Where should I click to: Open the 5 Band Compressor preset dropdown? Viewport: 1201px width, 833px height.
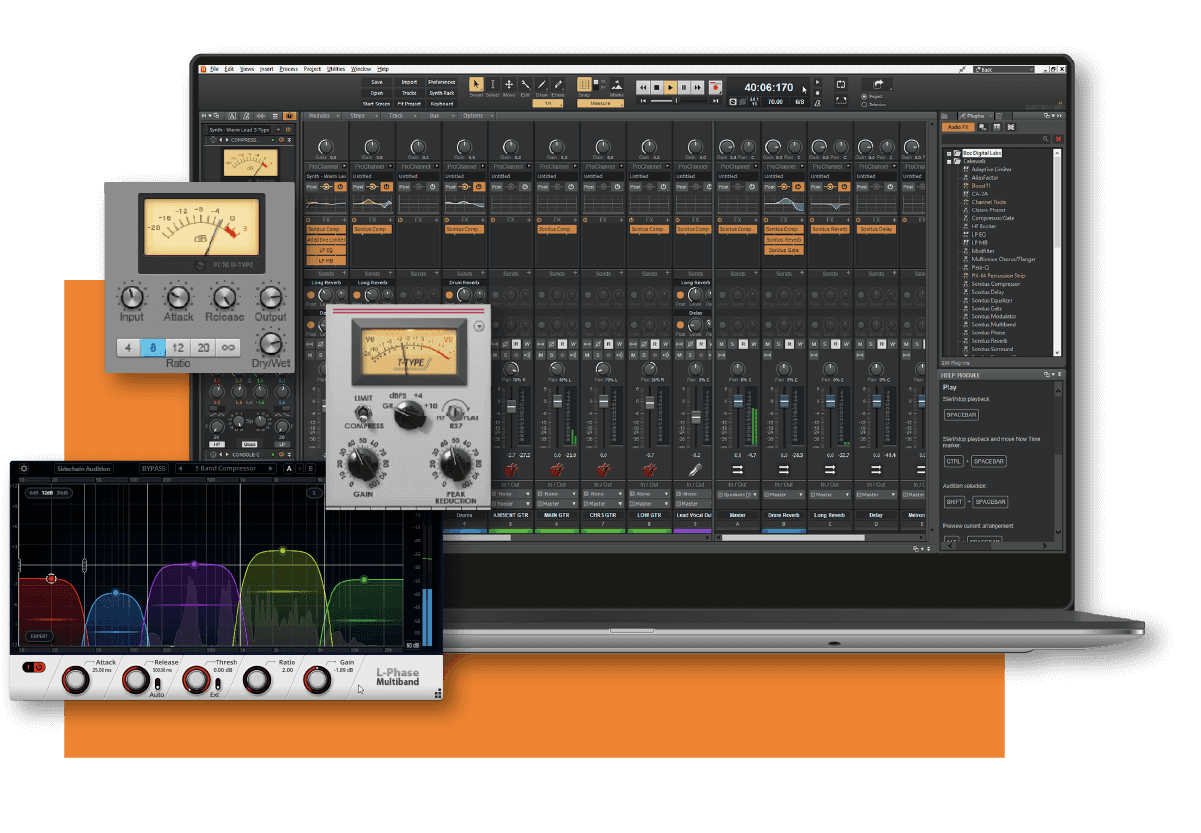[x=228, y=468]
